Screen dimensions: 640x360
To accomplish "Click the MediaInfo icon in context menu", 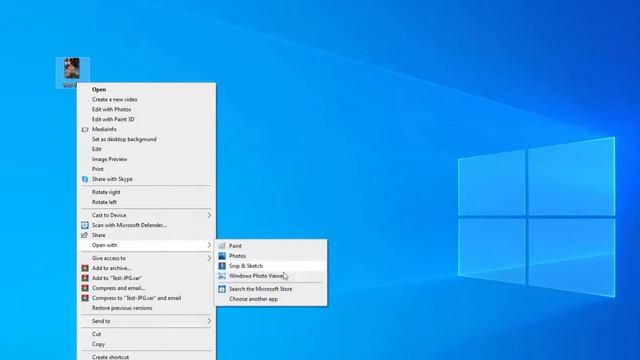I will coord(85,129).
